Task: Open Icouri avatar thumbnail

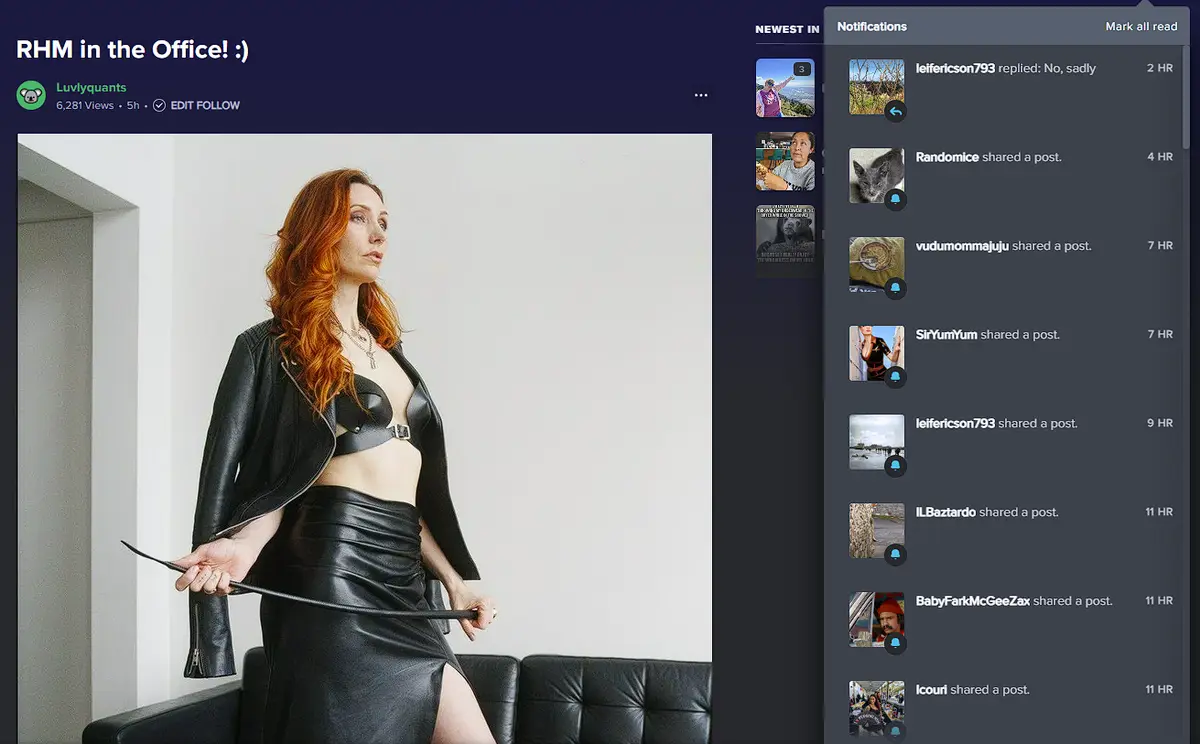Action: [876, 710]
